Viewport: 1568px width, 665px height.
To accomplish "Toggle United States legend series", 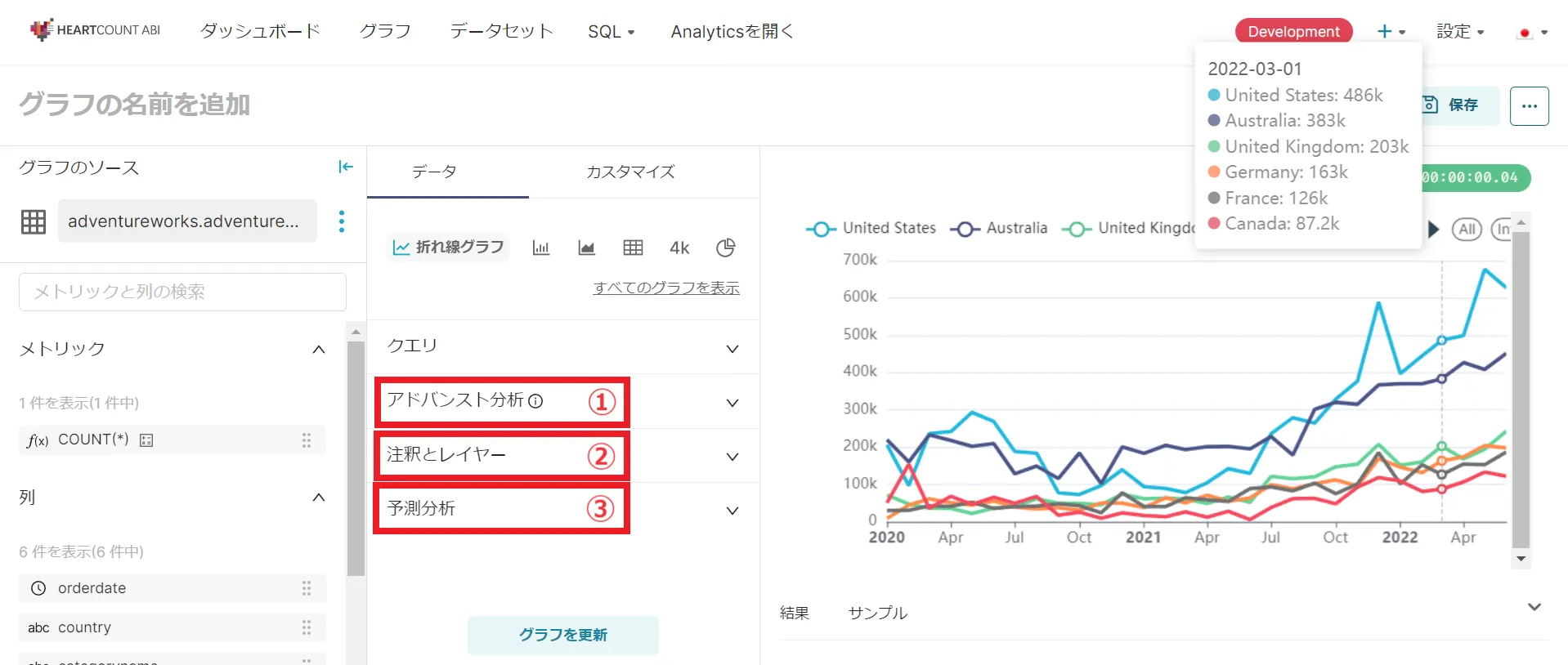I will pyautogui.click(x=871, y=229).
